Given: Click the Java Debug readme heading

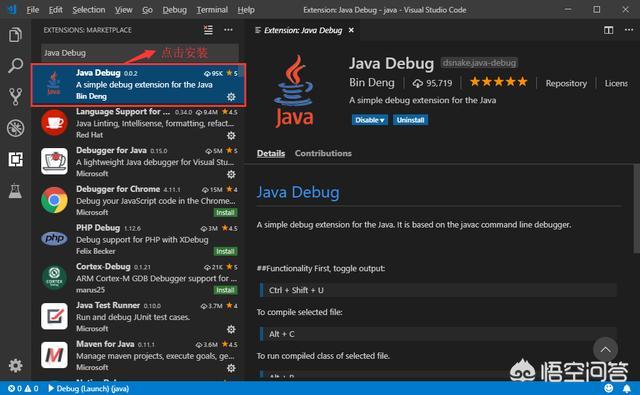Looking at the screenshot, I should tap(298, 192).
